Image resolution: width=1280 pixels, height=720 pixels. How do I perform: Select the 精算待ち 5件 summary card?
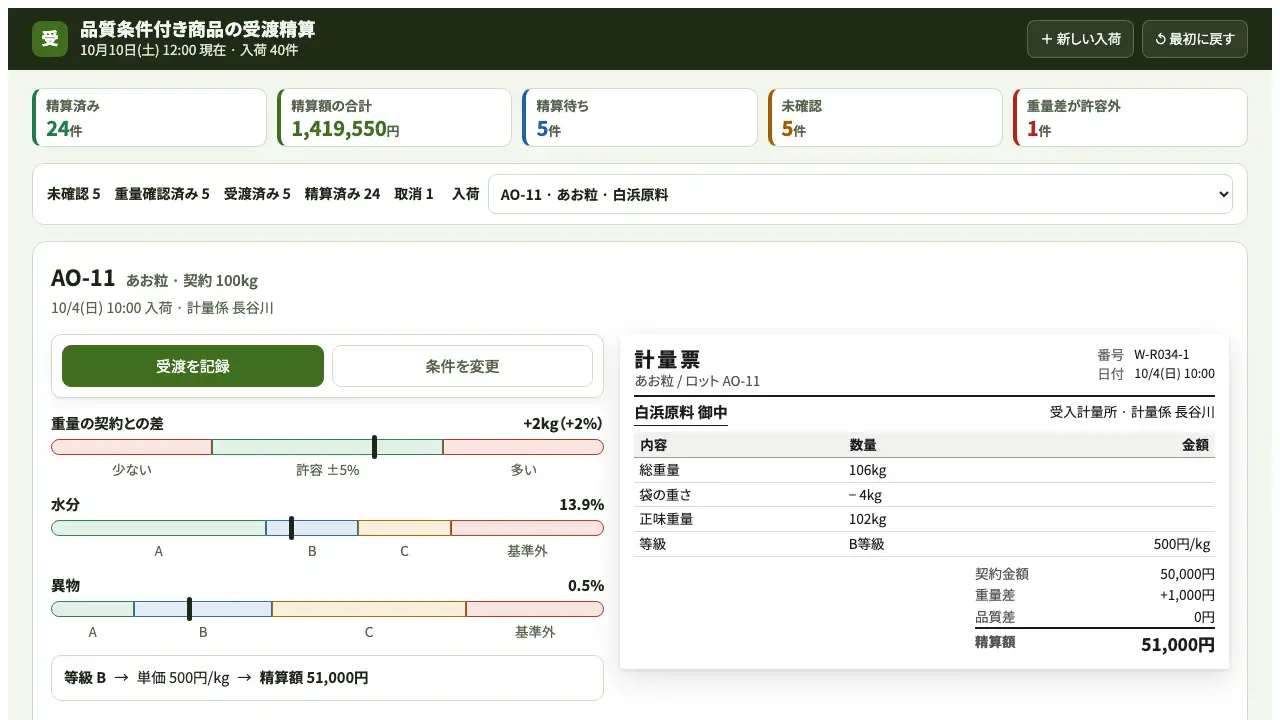tap(640, 118)
